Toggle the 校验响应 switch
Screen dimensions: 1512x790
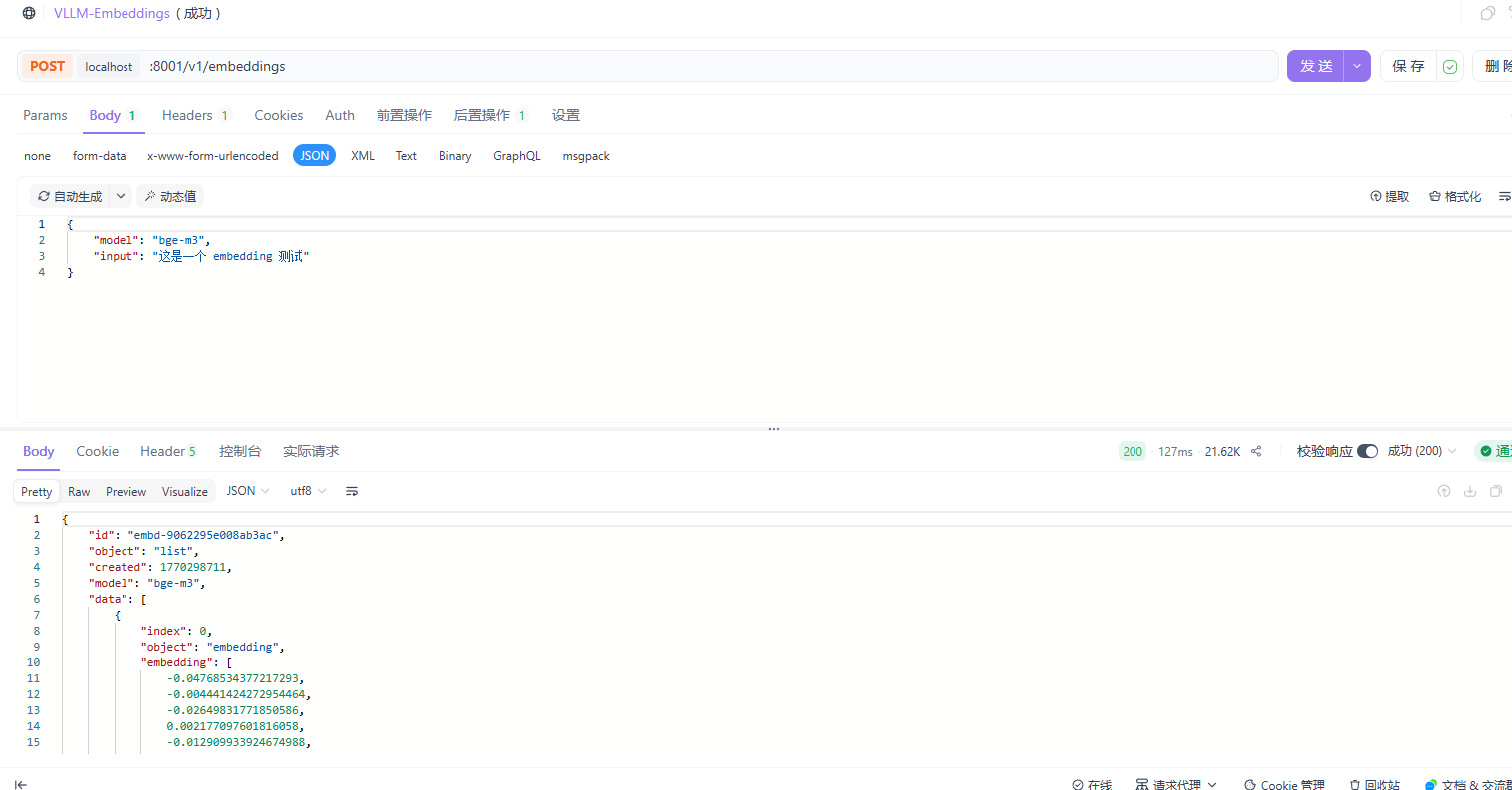click(x=1367, y=451)
